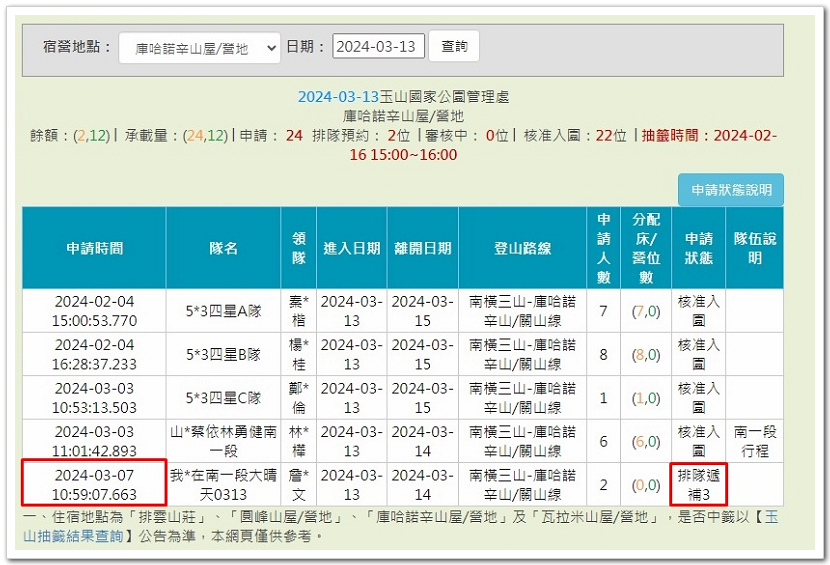This screenshot has width=830, height=565.
Task: Click the 隊伍說明 column header
Action: (x=755, y=248)
